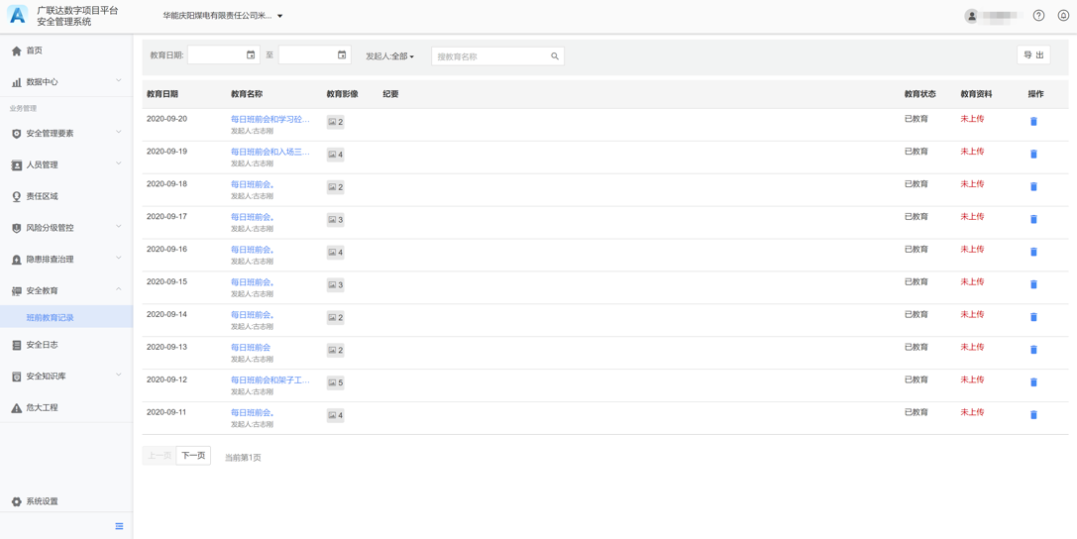Viewport: 1077px width, 539px height.
Task: Open the project selector dropdown
Action: pyautogui.click(x=223, y=15)
